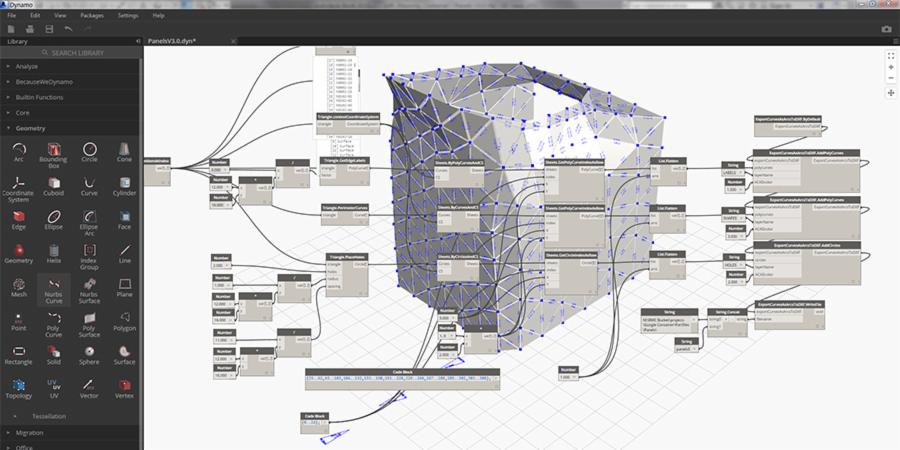Screen dimensions: 900x450
Task: Select the Triangle.PlaceHoles node header
Action: tap(347, 257)
